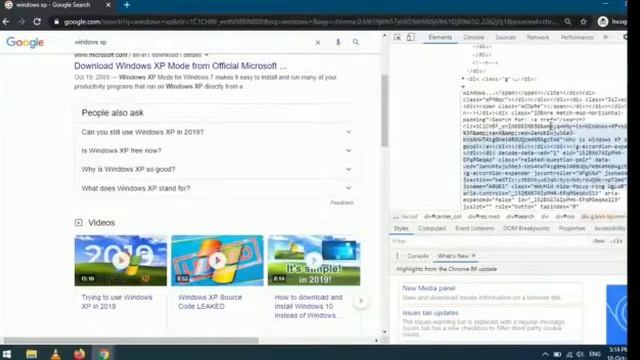Play the 'Windows XP Source Code LEAKED' video thumbnail
Screen dimensions: 640x360
[x=218, y=260]
